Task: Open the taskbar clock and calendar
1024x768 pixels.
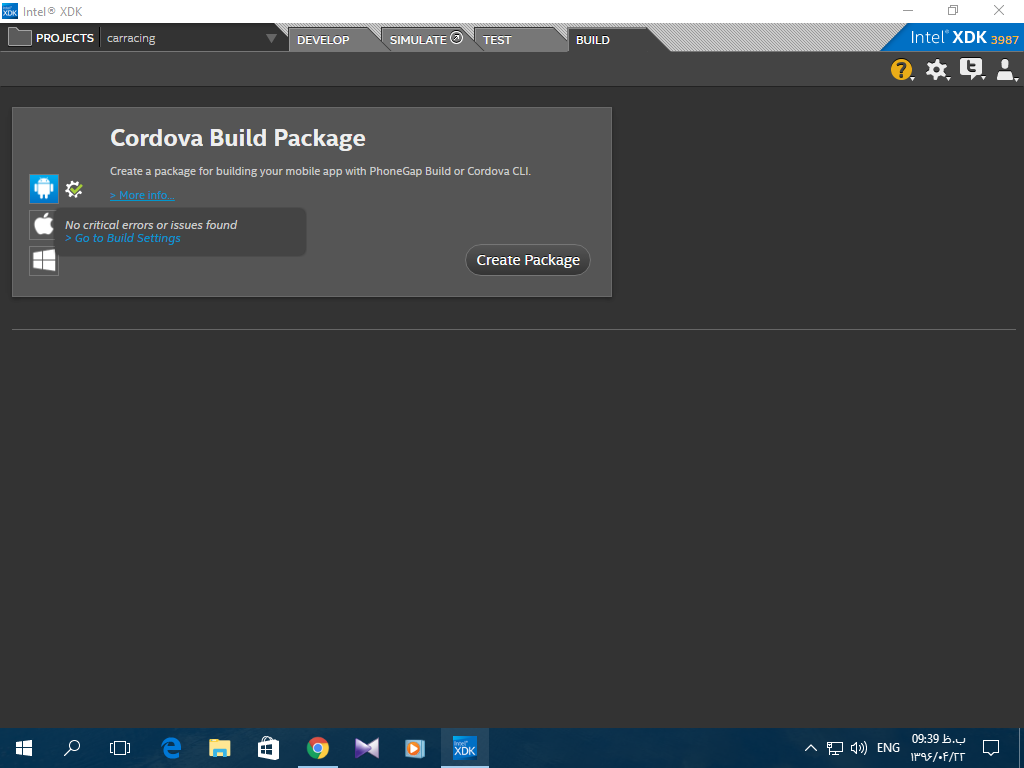Action: coord(938,748)
